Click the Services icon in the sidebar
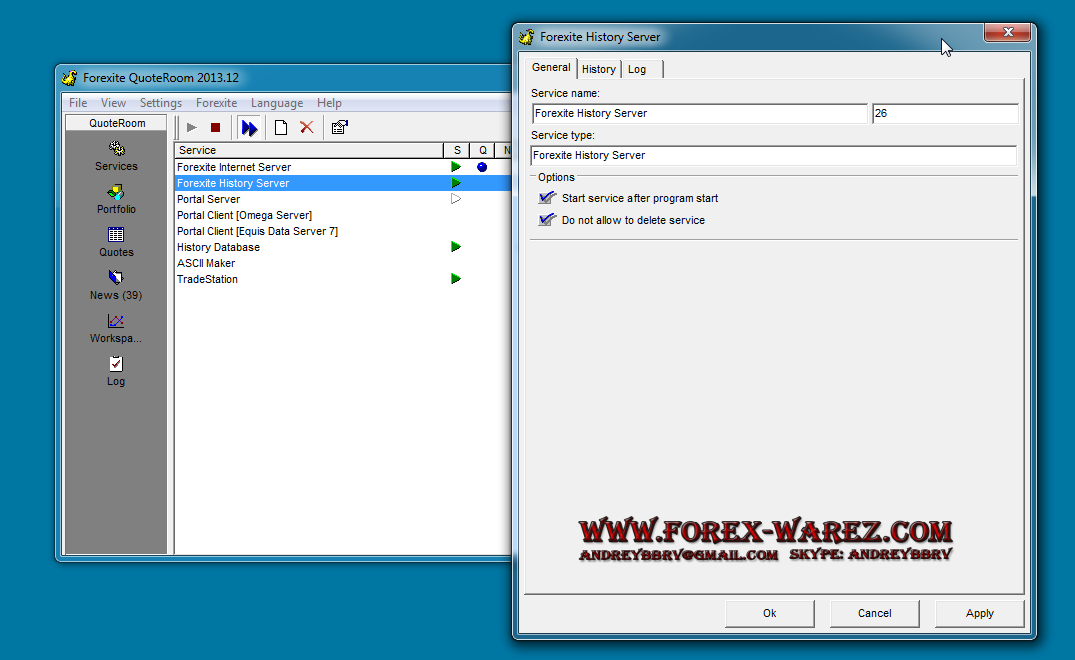 click(116, 149)
